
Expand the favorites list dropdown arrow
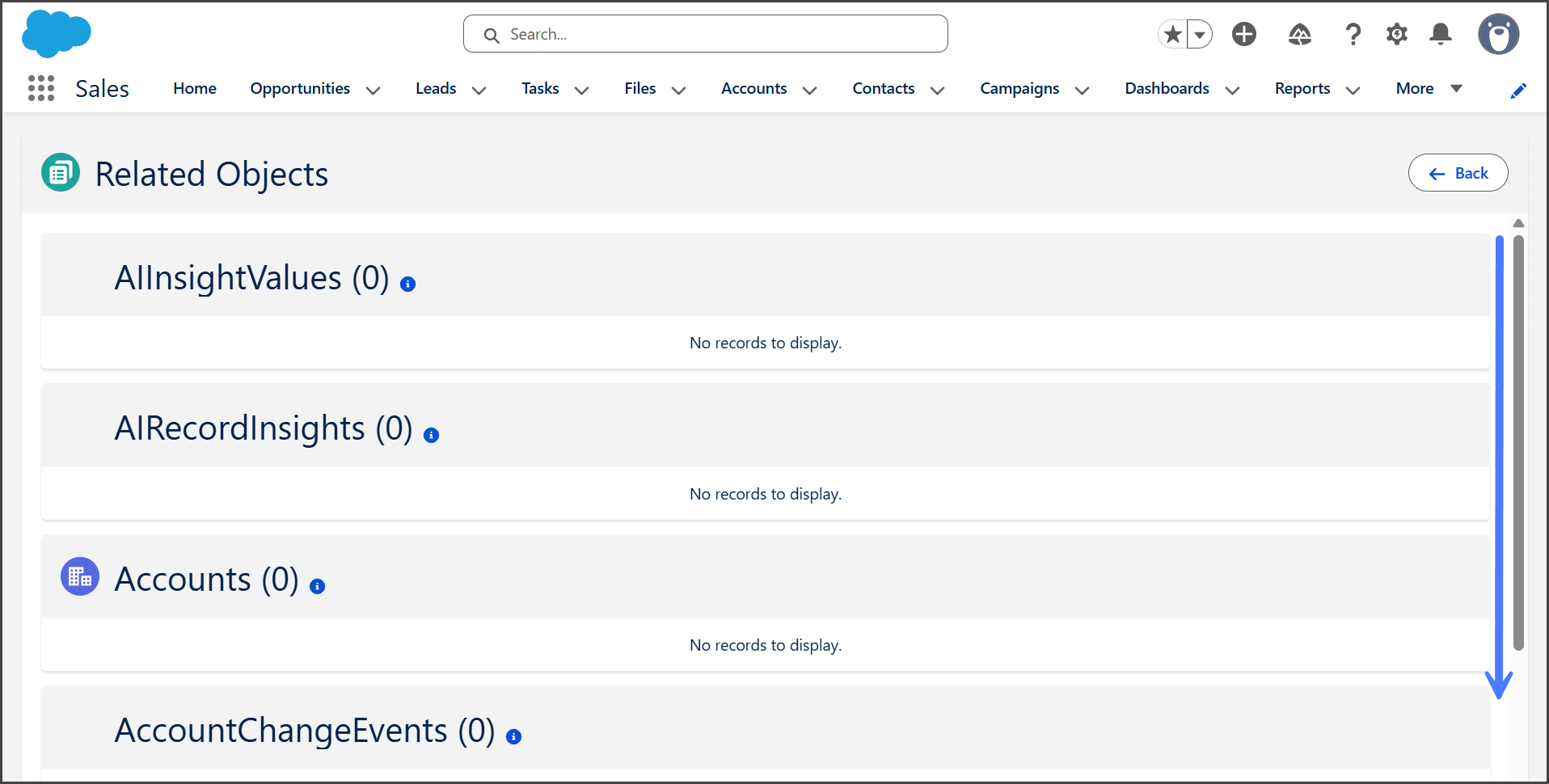coord(1200,34)
